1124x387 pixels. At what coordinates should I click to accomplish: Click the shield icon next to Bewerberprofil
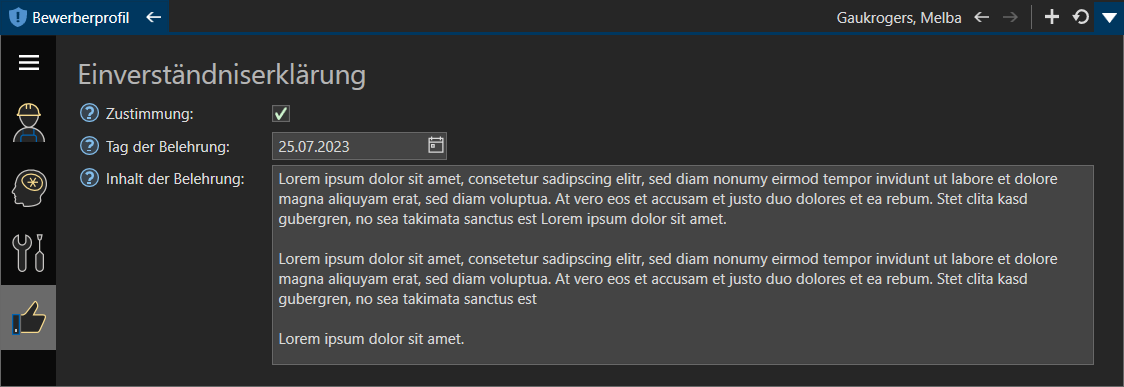16,17
